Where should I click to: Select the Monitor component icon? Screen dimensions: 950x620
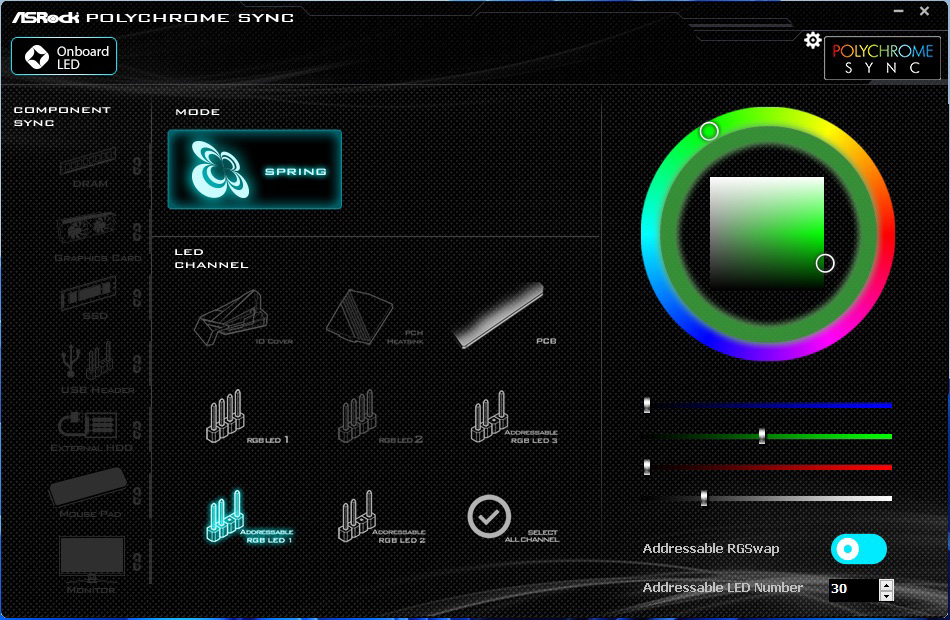coord(91,557)
